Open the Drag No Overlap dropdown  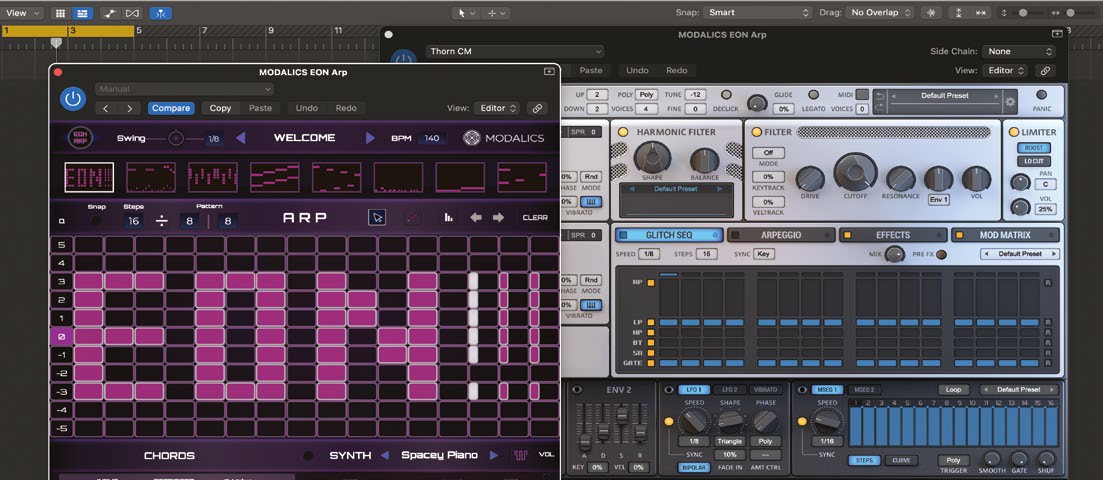click(x=880, y=13)
